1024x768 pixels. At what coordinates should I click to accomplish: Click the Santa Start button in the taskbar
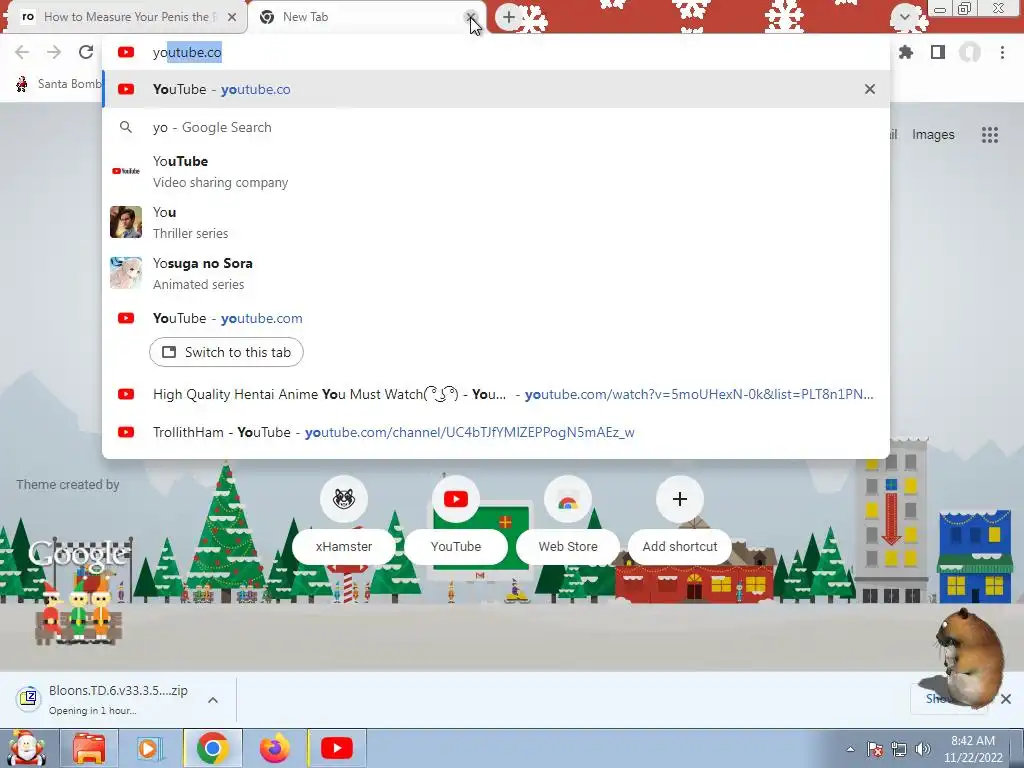coord(25,748)
